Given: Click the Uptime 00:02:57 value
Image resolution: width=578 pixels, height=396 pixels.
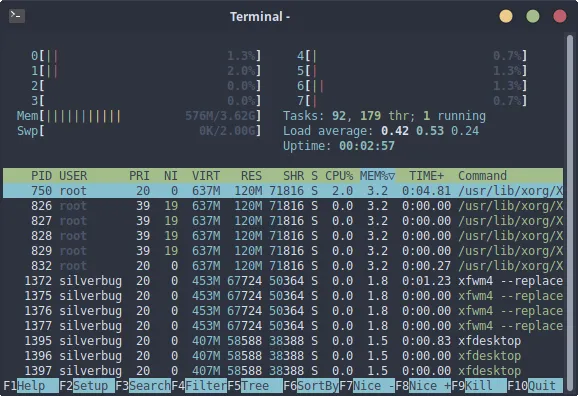Looking at the screenshot, I should (x=367, y=146).
